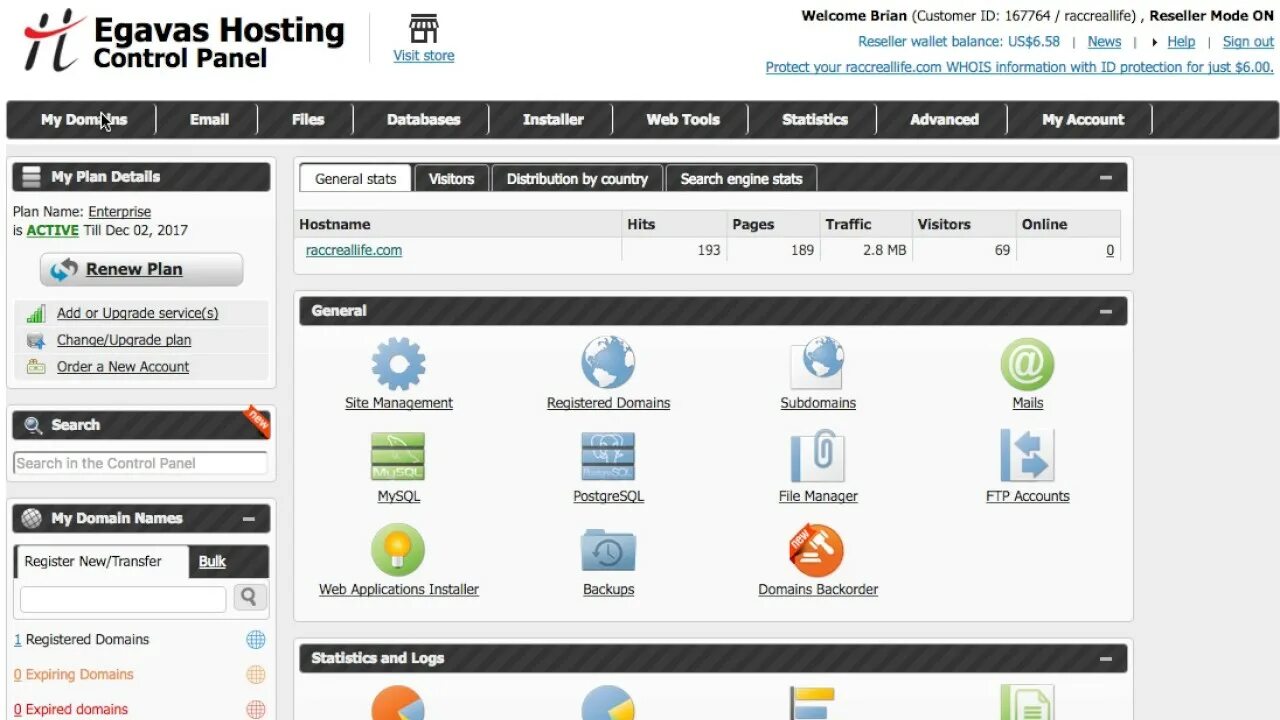Switch to the Visitors tab
The width and height of the screenshot is (1280, 720).
pos(451,179)
